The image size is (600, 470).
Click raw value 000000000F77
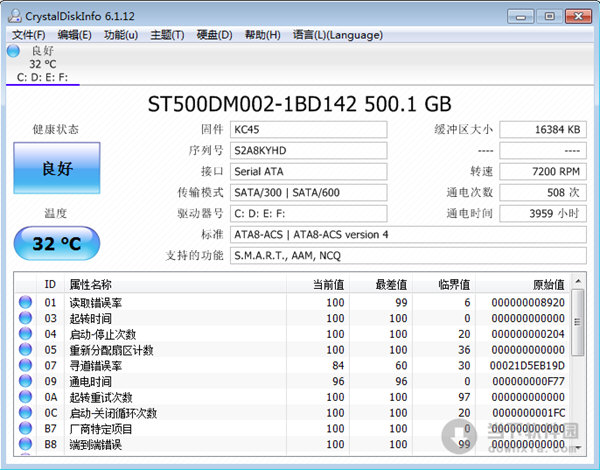(528, 381)
